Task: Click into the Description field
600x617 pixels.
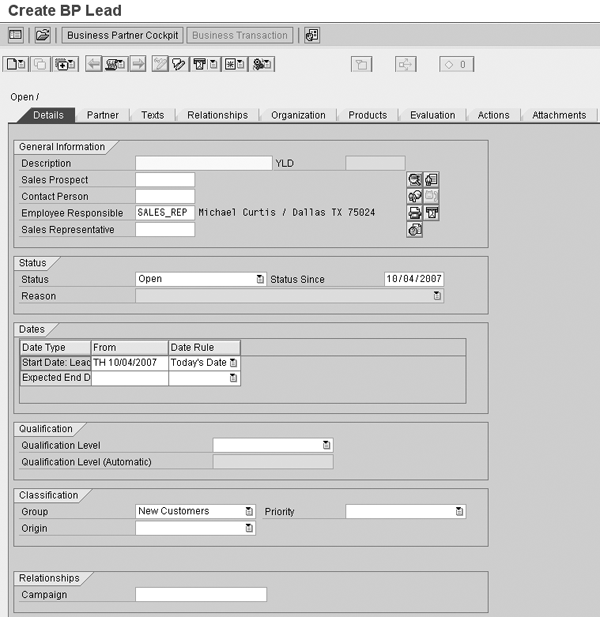Action: (203, 163)
